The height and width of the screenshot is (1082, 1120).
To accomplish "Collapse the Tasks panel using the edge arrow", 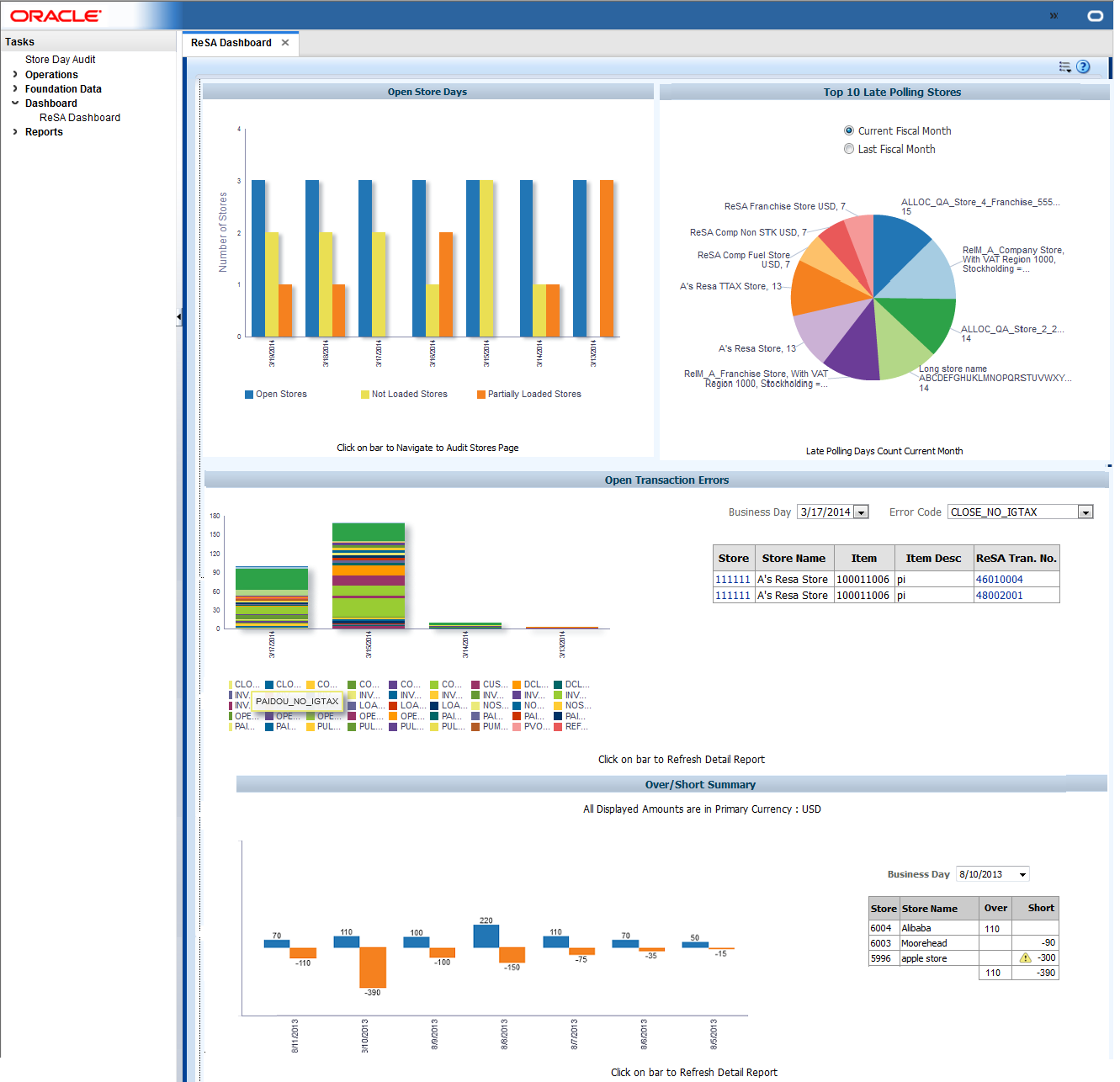I will (x=179, y=318).
